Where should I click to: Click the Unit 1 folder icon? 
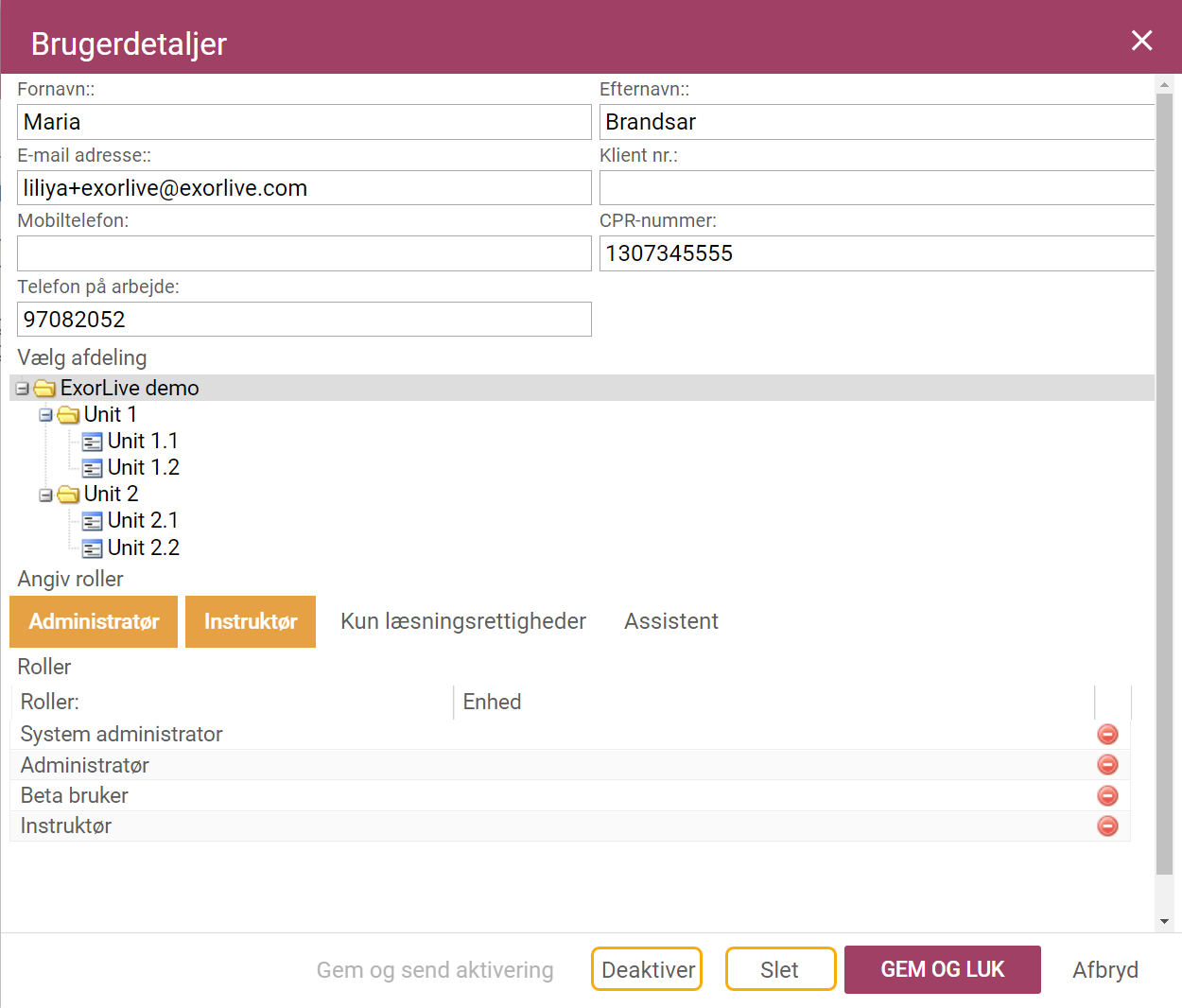[x=68, y=415]
